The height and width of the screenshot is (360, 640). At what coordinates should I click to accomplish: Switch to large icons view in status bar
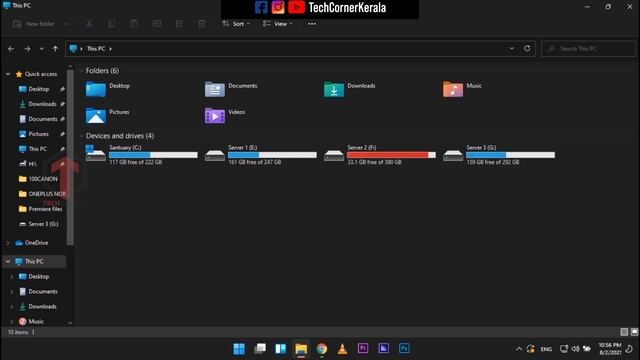(634, 332)
